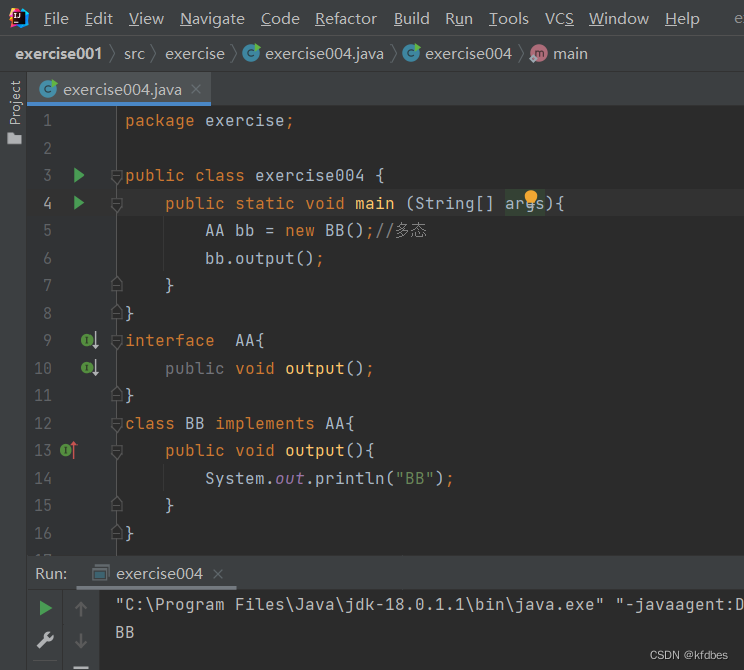Close the exercise004 run tab
The height and width of the screenshot is (670, 744).
tap(217, 574)
